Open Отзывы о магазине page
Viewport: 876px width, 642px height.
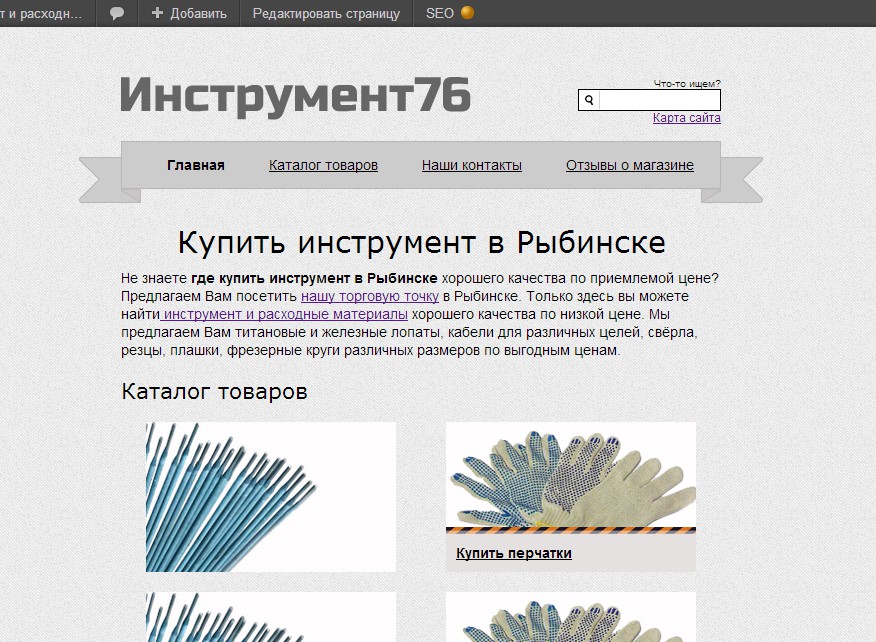coord(630,165)
